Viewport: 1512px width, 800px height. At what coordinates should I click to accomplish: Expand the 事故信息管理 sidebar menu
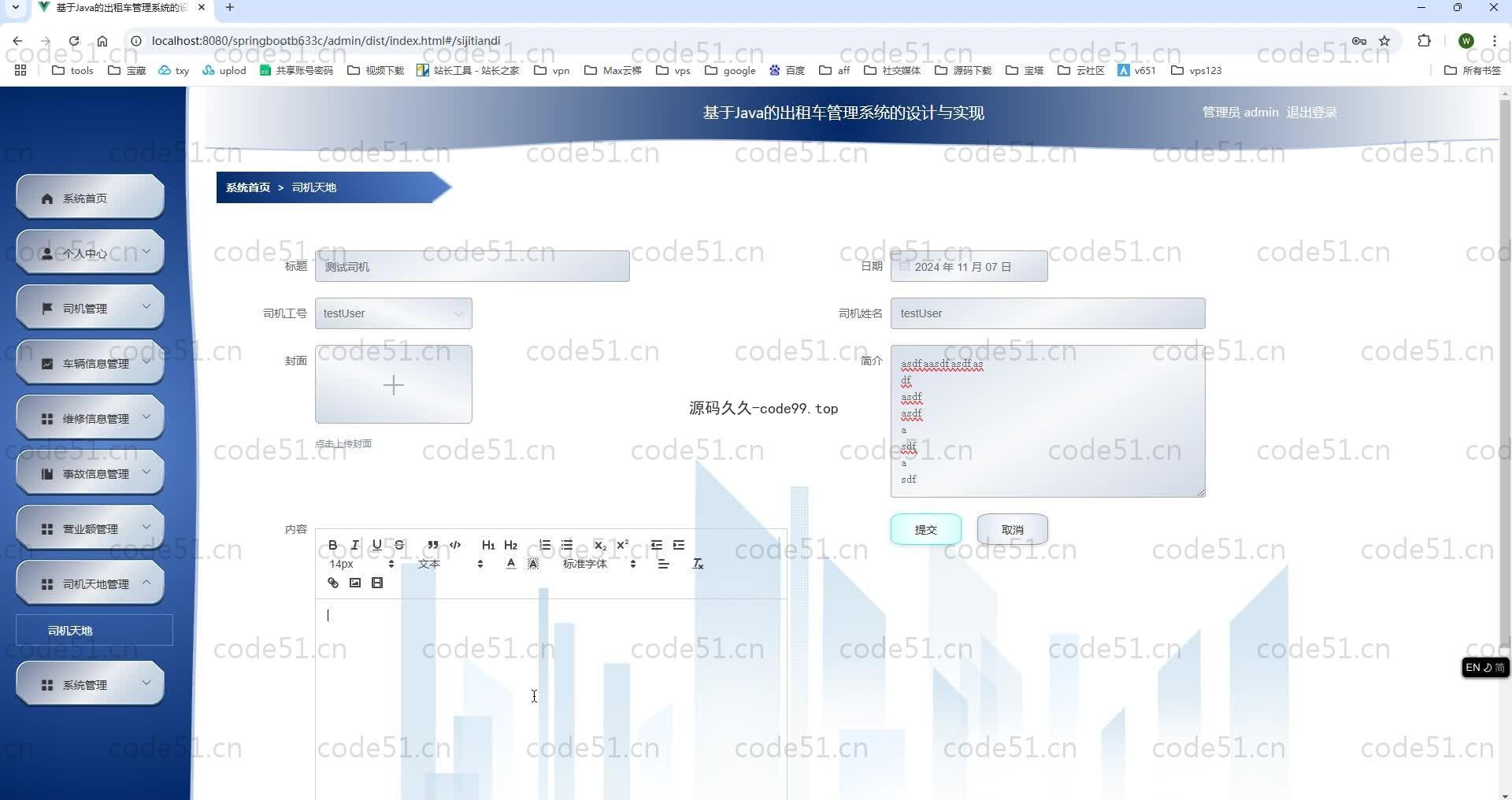pos(90,473)
